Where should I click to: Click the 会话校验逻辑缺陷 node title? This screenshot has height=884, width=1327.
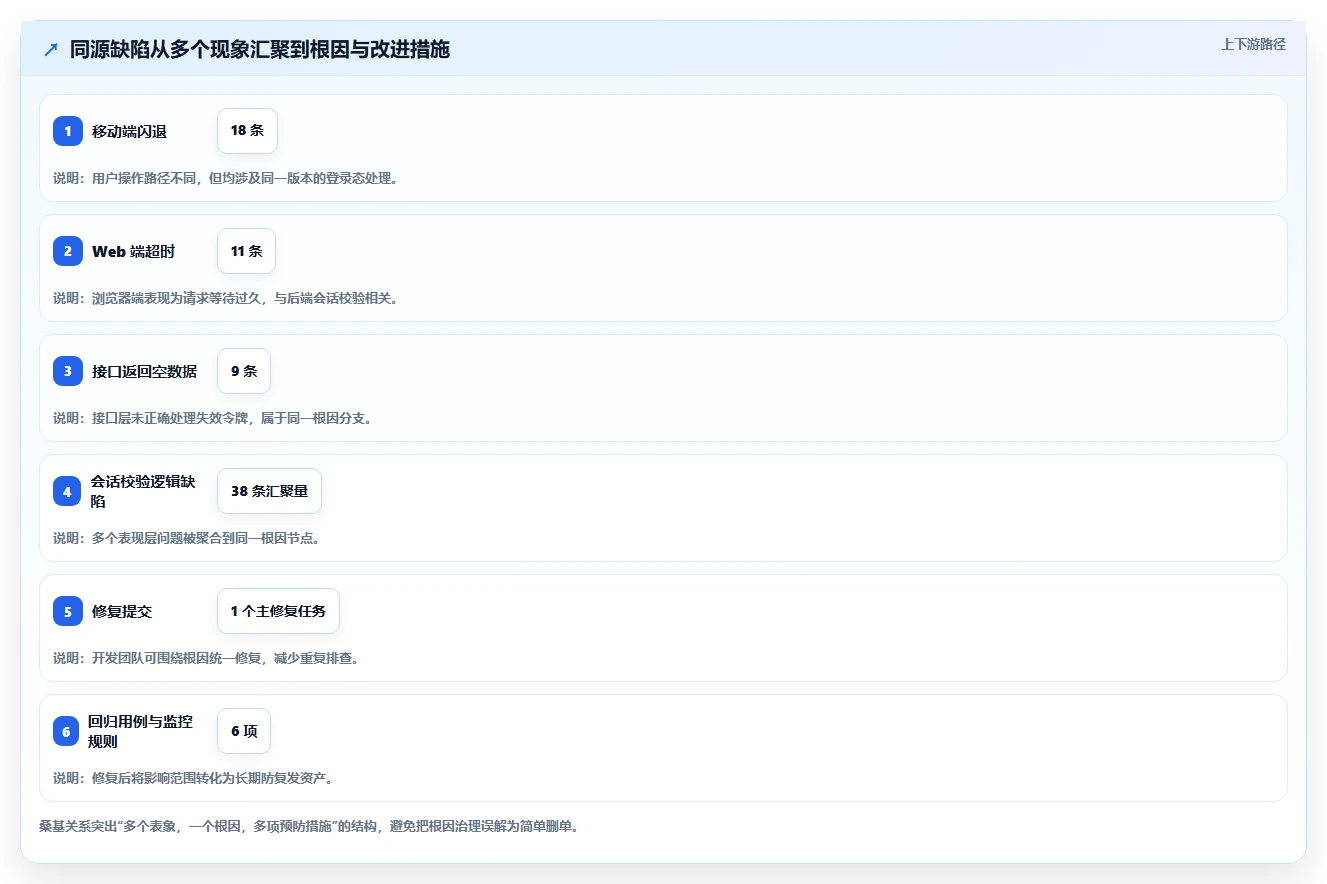(x=143, y=491)
